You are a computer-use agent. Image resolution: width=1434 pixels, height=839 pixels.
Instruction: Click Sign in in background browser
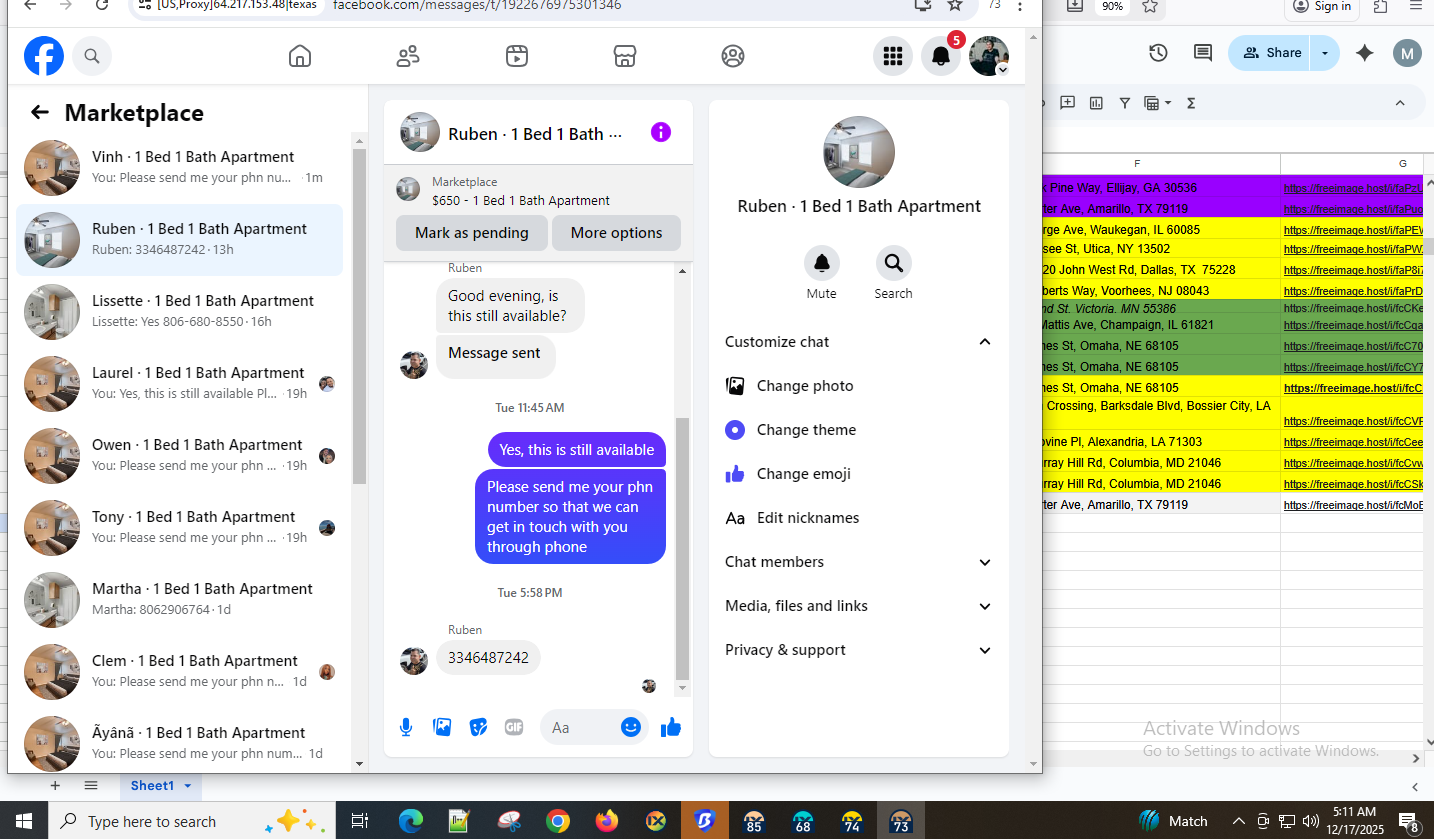coord(1322,6)
